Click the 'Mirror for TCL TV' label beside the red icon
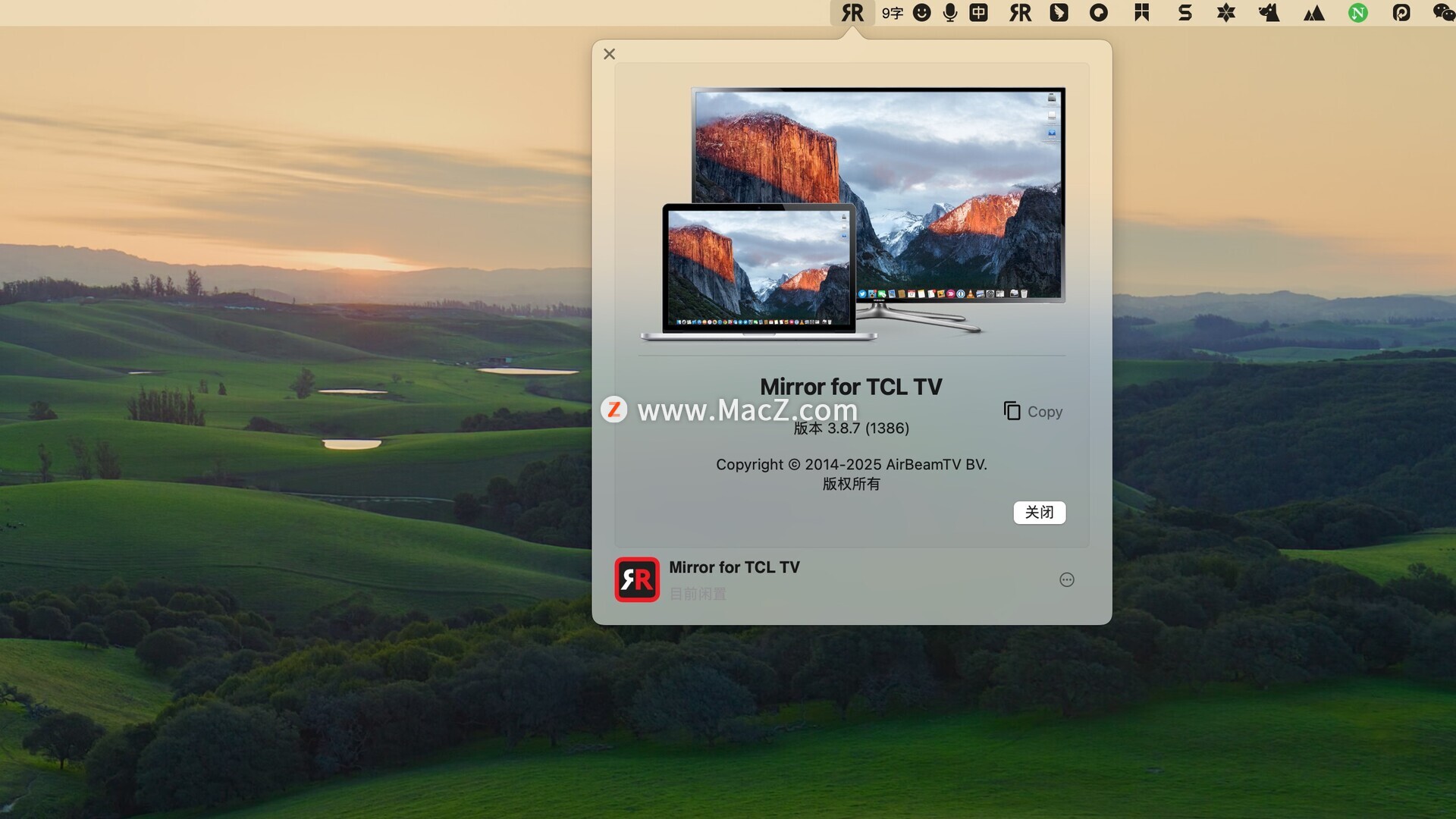1456x819 pixels. (x=734, y=567)
